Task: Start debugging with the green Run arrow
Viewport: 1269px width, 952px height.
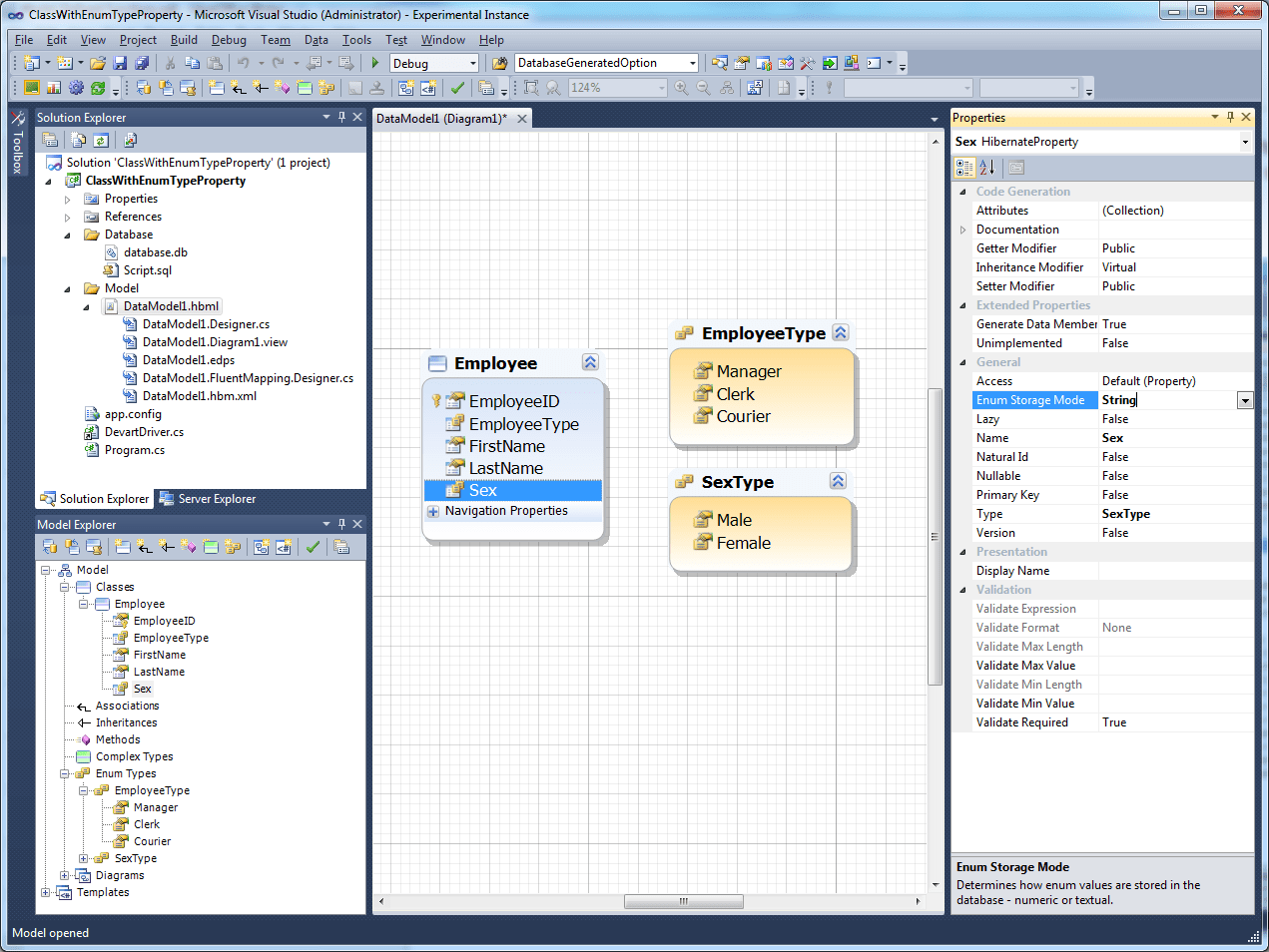Action: [373, 63]
